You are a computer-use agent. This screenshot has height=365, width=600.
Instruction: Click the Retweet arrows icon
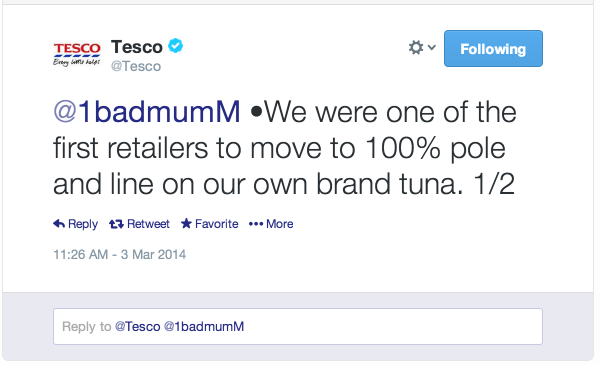116,224
